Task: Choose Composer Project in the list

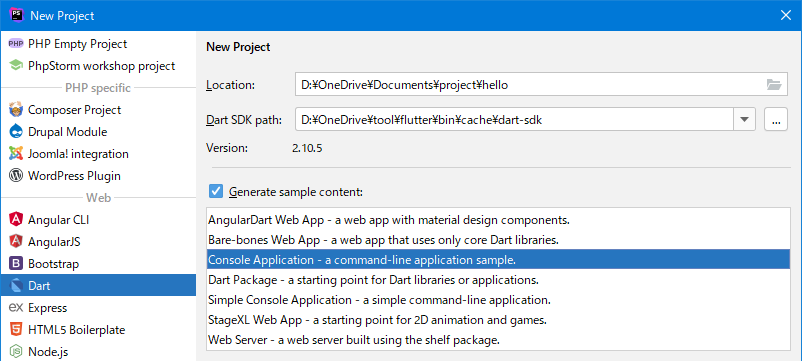Action: click(x=98, y=110)
